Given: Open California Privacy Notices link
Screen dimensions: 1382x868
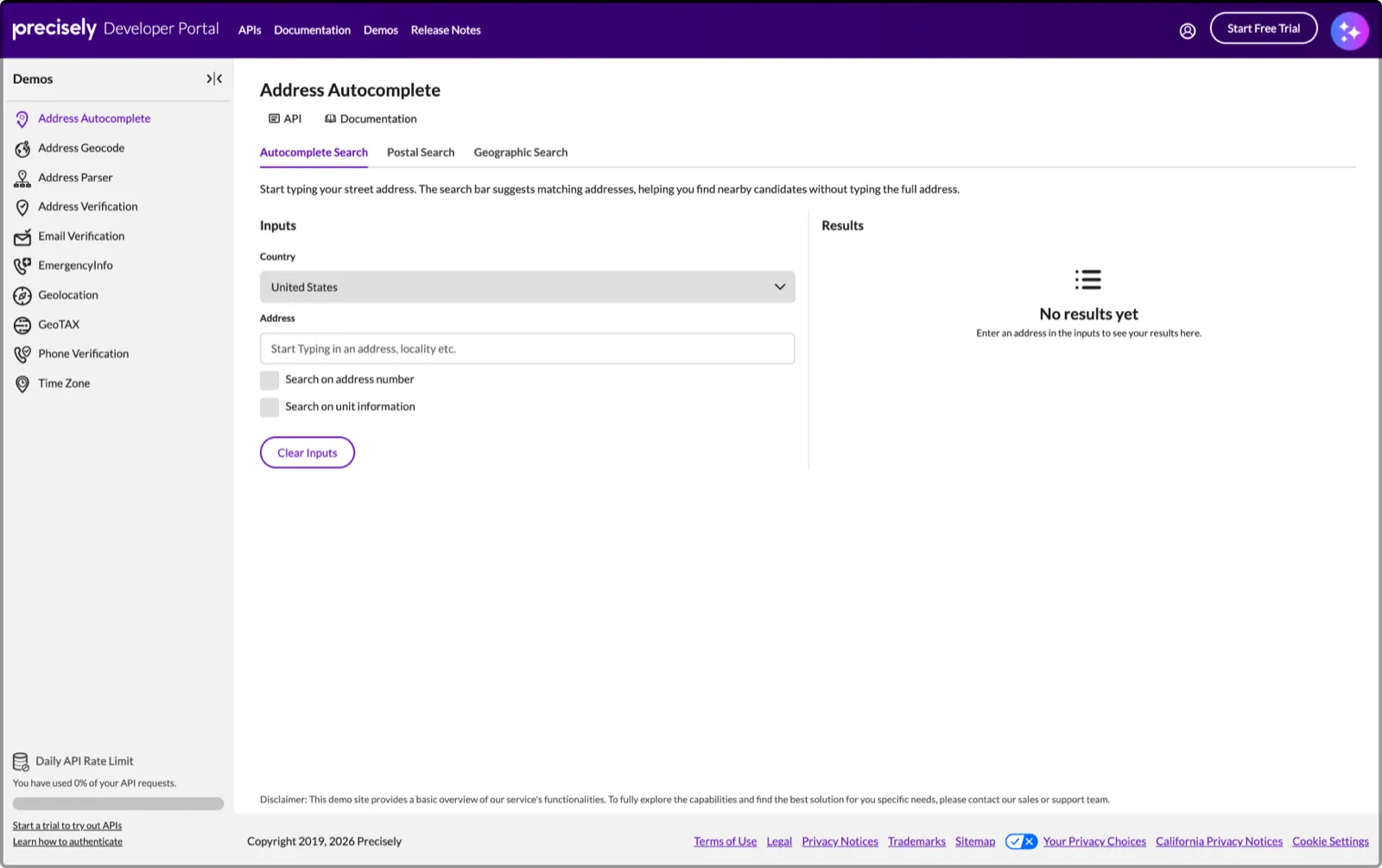Looking at the screenshot, I should (1220, 841).
